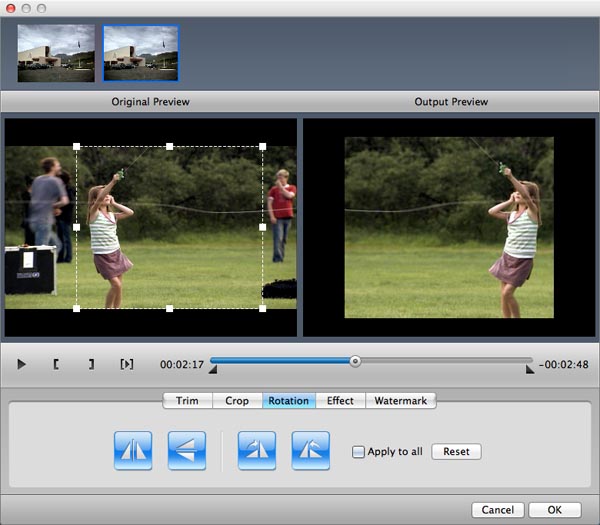Click the bottom-right crop handle

click(x=262, y=308)
